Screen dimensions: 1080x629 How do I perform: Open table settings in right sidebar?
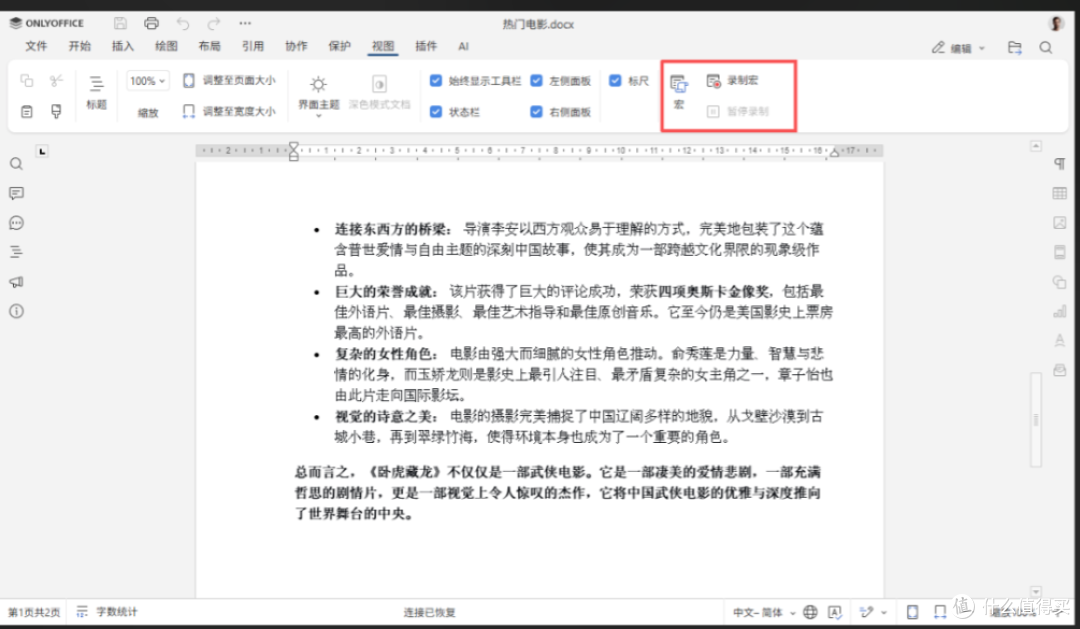(x=1059, y=194)
